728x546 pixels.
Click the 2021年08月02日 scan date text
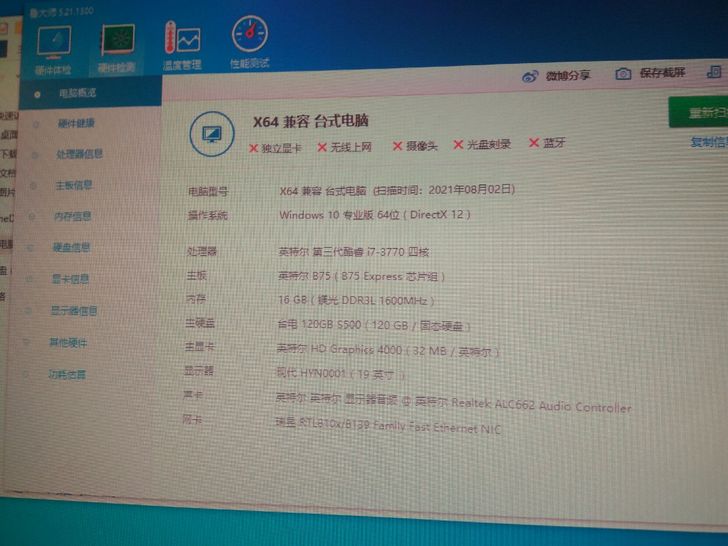click(x=470, y=189)
